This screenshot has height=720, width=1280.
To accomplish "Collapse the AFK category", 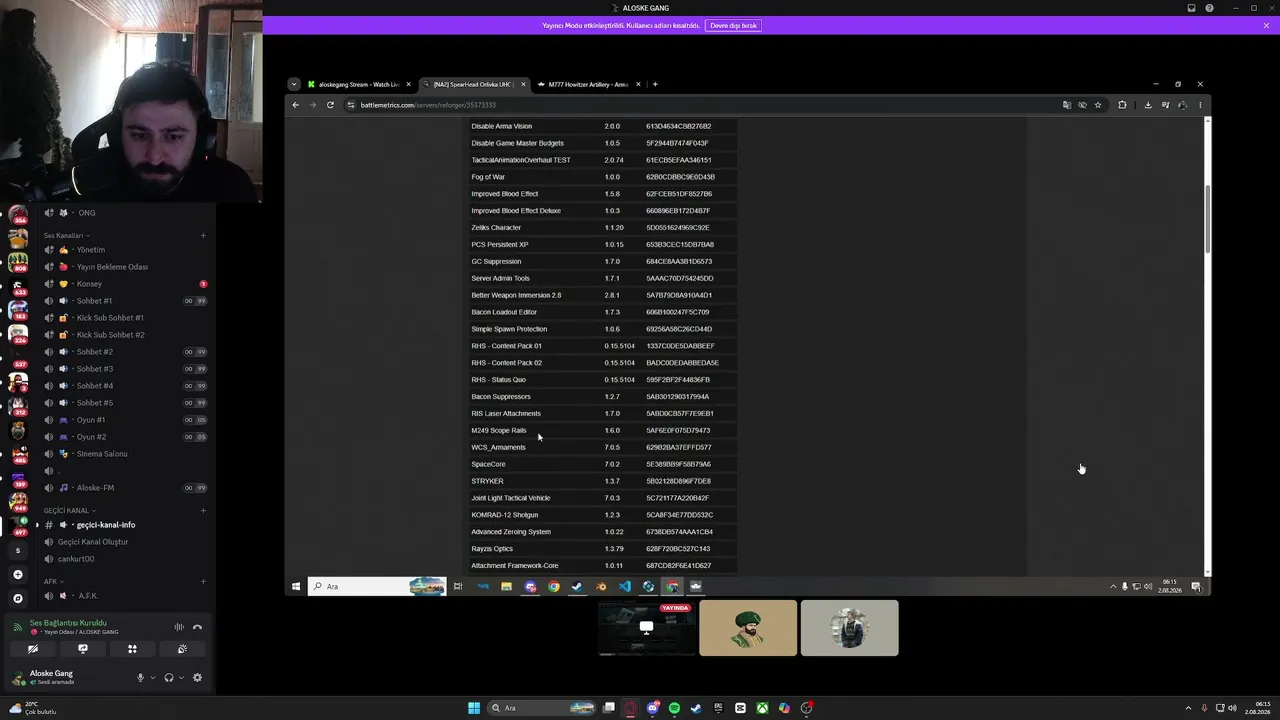I will point(53,582).
